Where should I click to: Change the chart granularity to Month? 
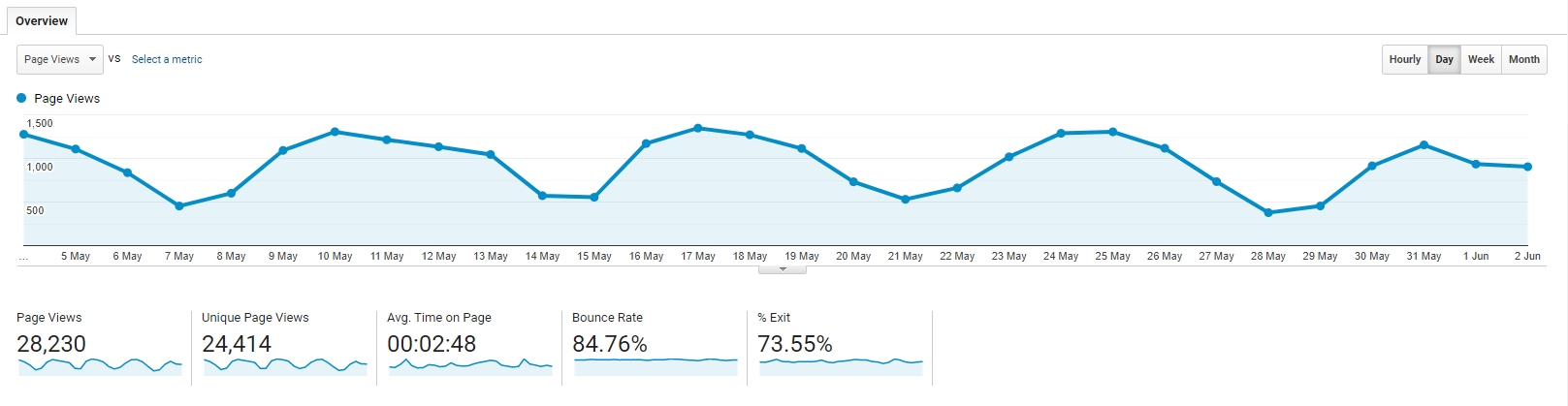click(1523, 59)
